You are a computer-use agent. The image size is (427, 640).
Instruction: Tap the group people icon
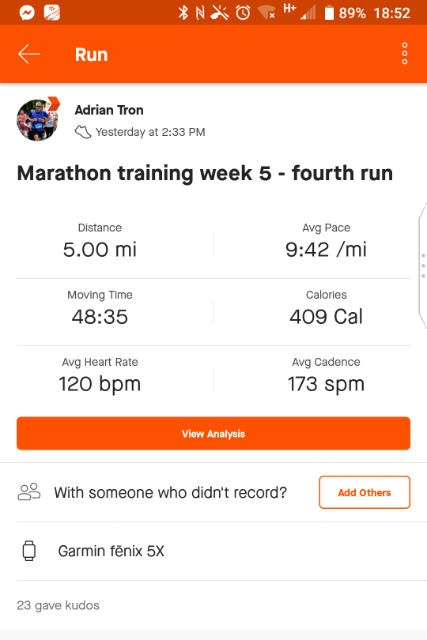[29, 492]
